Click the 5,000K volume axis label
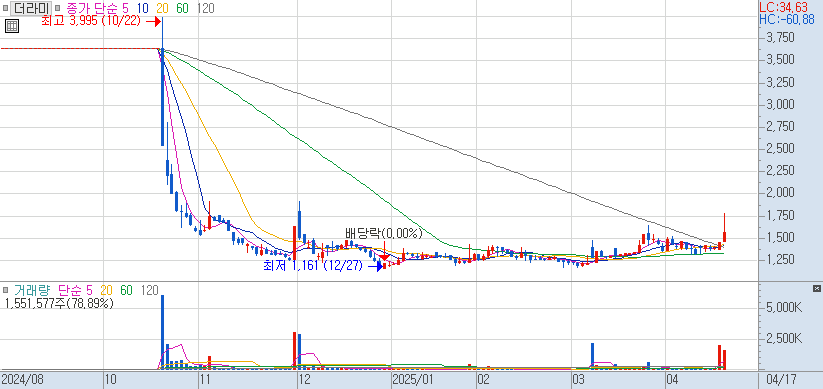 click(784, 308)
